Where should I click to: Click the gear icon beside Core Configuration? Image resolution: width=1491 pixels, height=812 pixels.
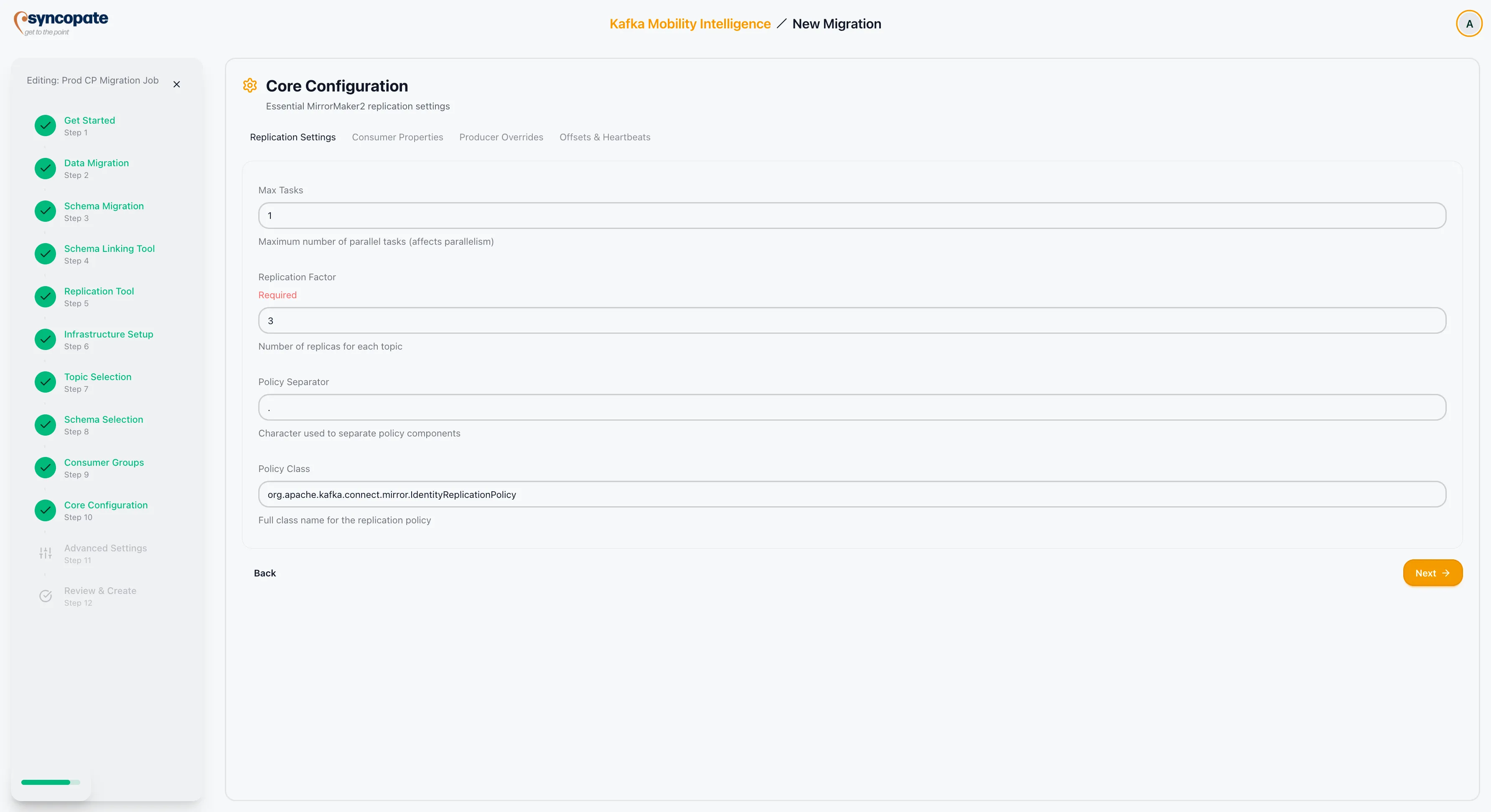click(x=249, y=85)
